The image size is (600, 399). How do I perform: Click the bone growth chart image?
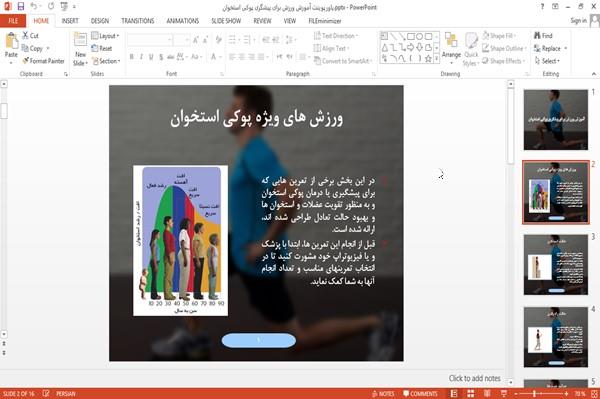coord(180,241)
